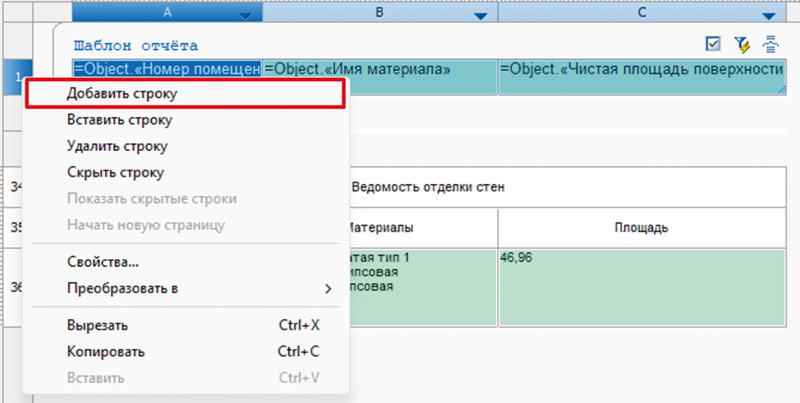The height and width of the screenshot is (403, 800).
Task: Click 'Копировать' menu item
Action: click(x=106, y=351)
